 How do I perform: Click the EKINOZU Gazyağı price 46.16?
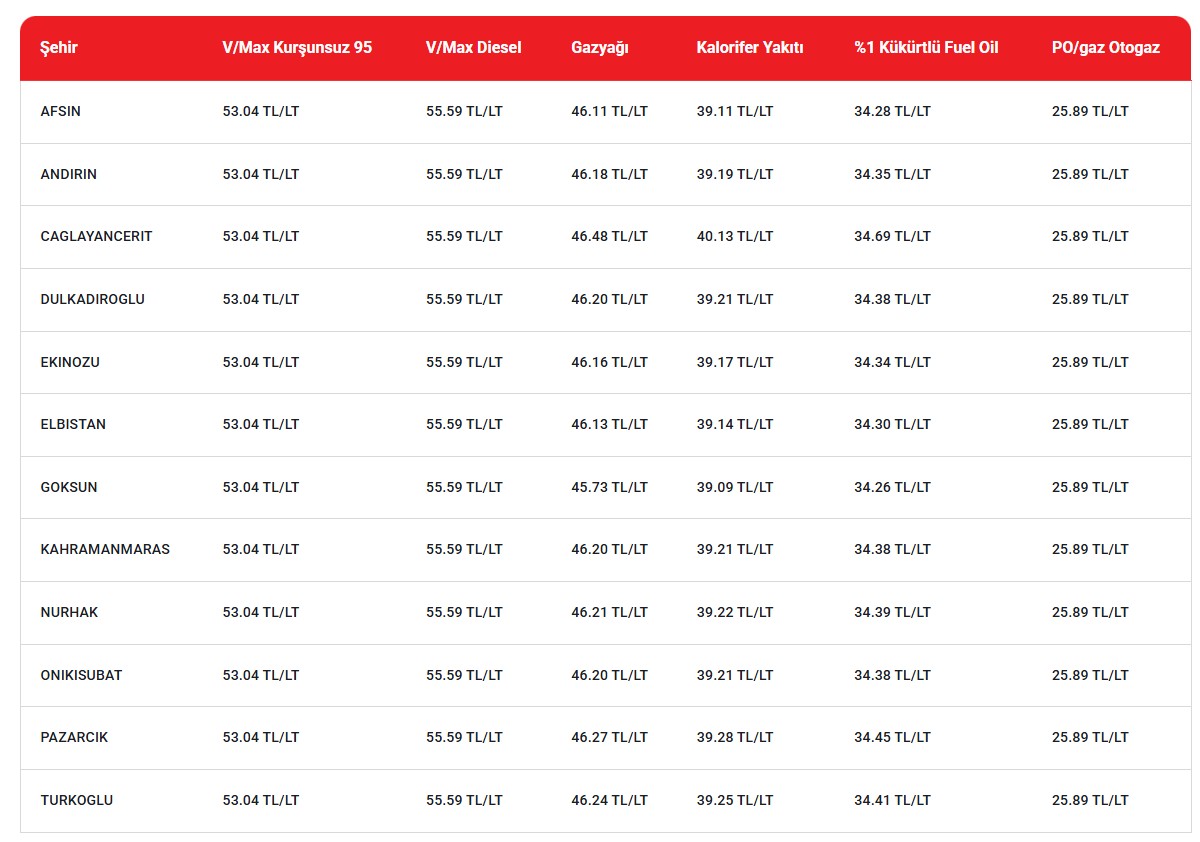[609, 362]
